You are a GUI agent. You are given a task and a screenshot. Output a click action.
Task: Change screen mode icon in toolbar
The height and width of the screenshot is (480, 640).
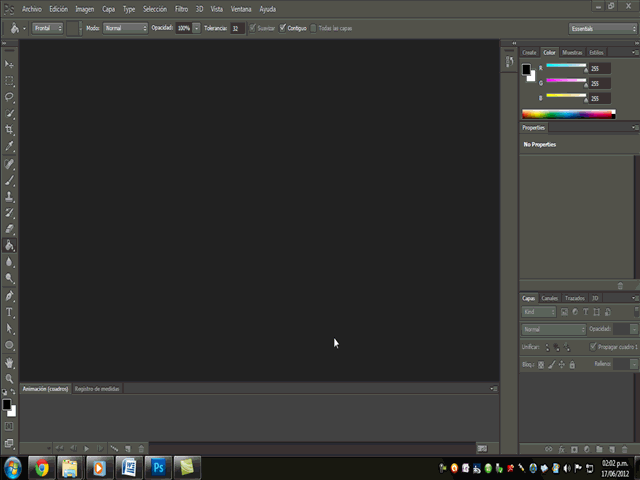9,443
